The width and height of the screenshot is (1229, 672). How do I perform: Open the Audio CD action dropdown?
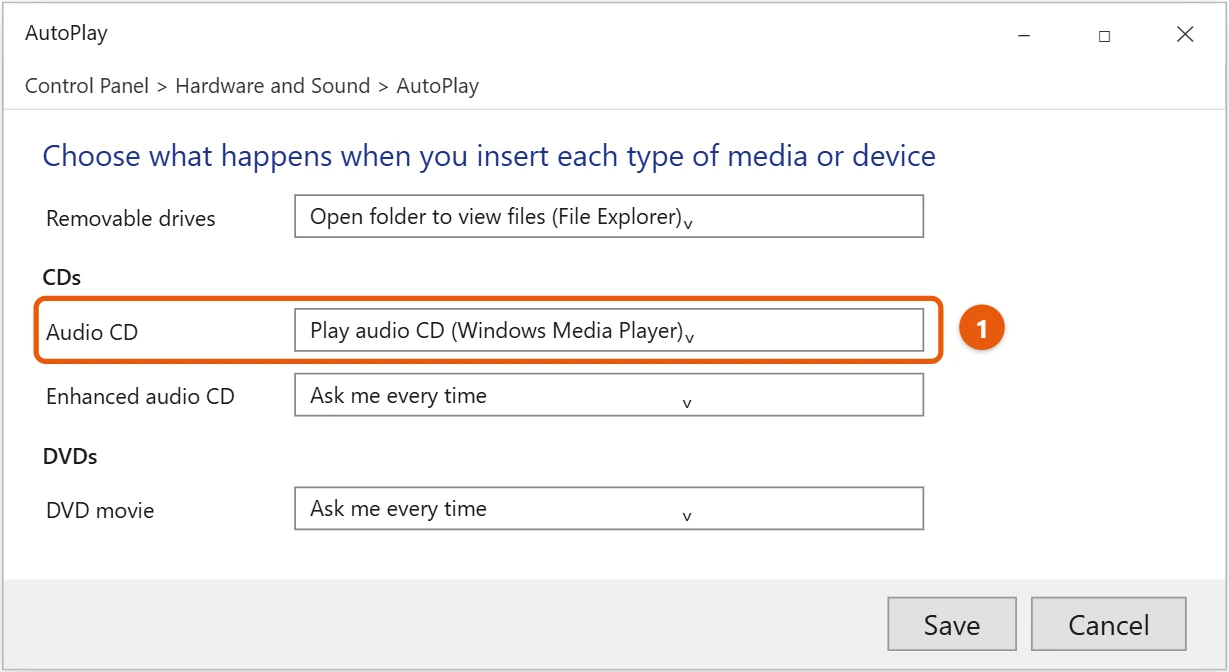[x=608, y=330]
